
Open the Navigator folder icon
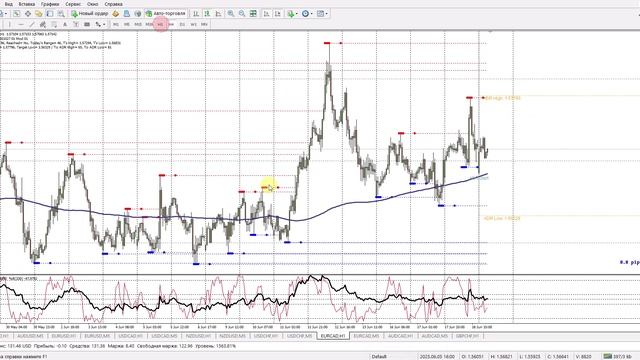click(39, 13)
